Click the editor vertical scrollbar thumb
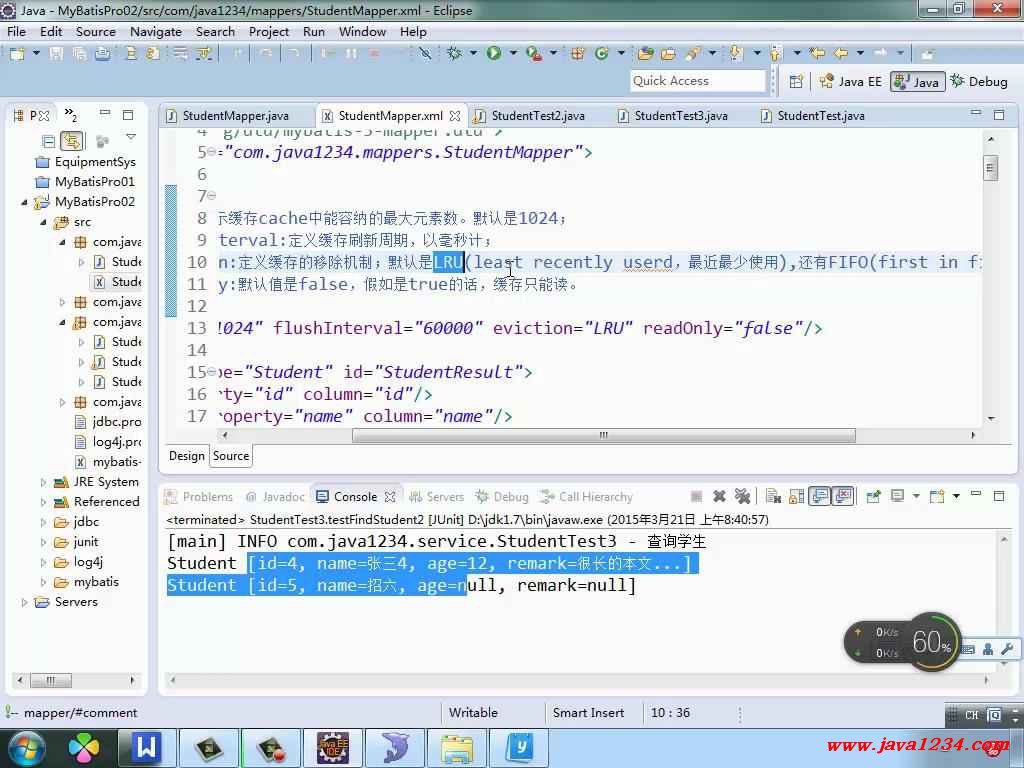This screenshot has width=1024, height=768. tap(990, 168)
